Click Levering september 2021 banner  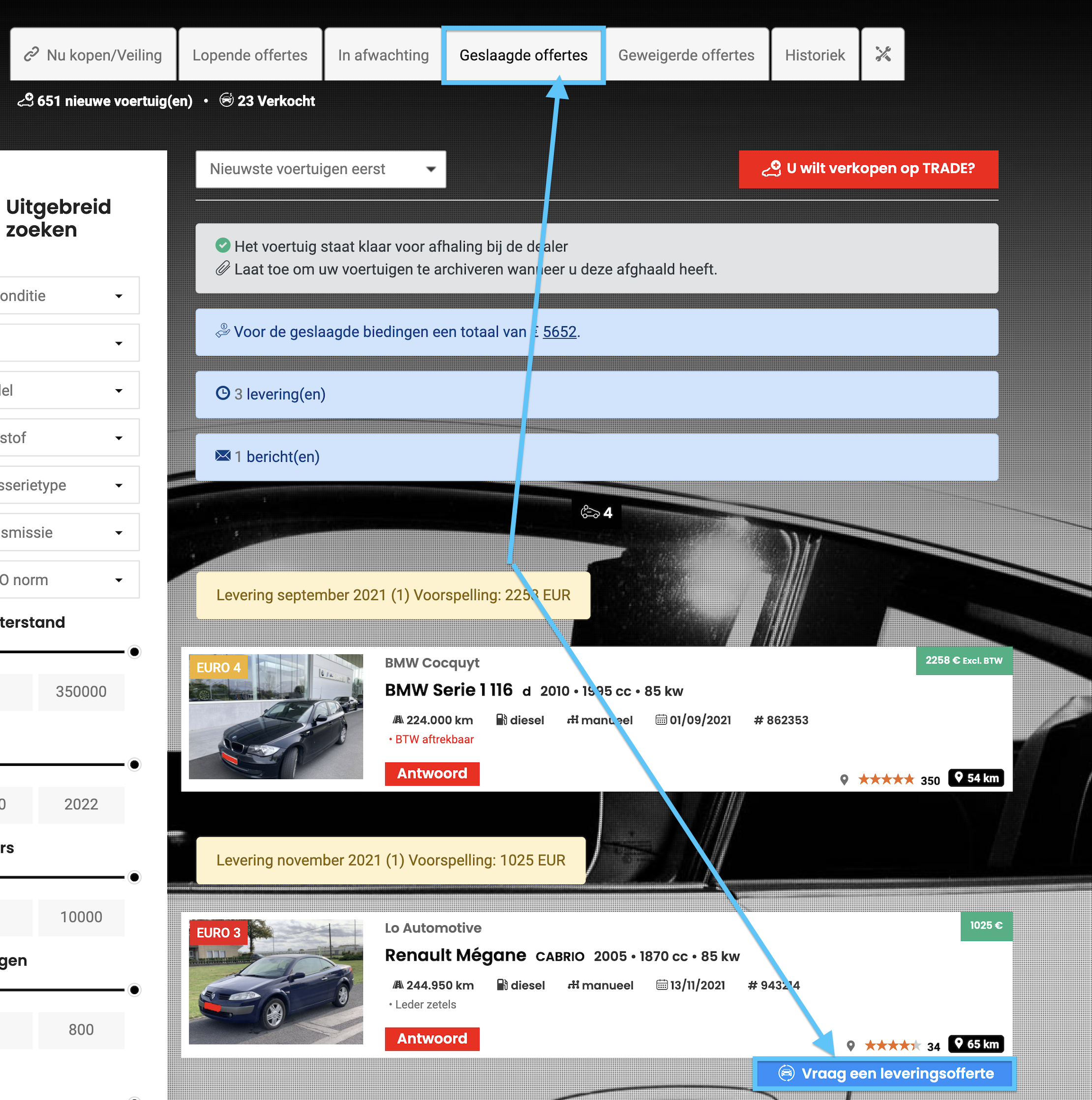pyautogui.click(x=393, y=595)
